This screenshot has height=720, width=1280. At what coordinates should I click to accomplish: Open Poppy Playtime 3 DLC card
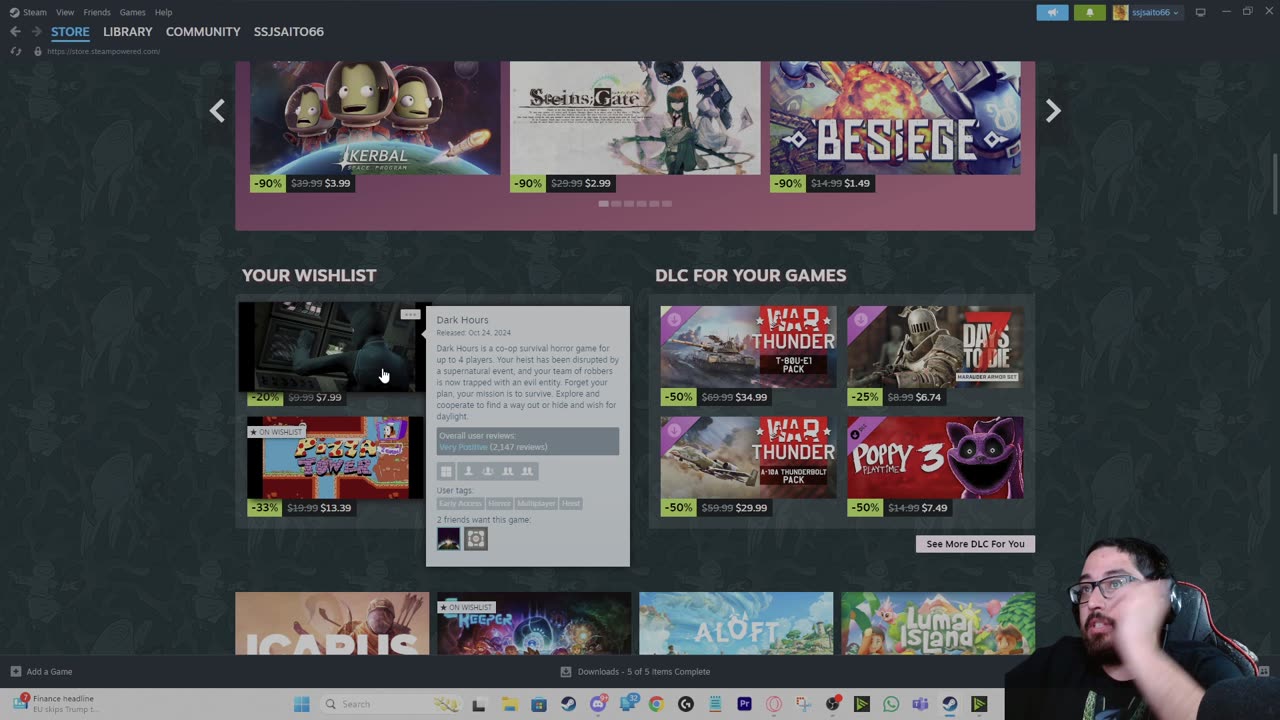935,457
